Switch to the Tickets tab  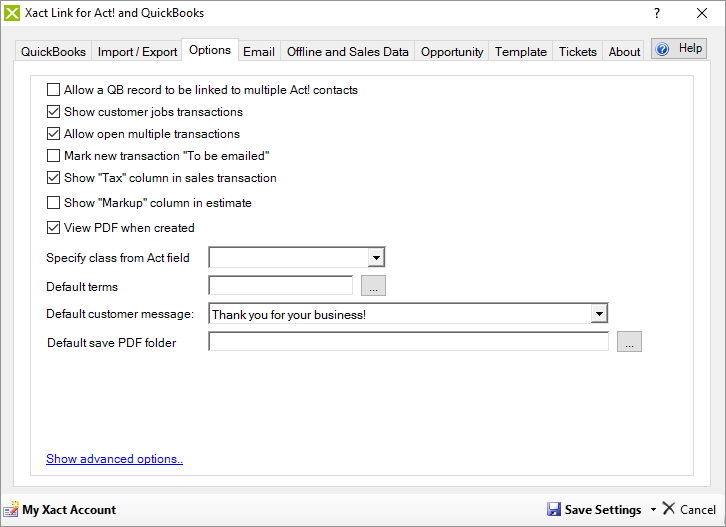577,51
